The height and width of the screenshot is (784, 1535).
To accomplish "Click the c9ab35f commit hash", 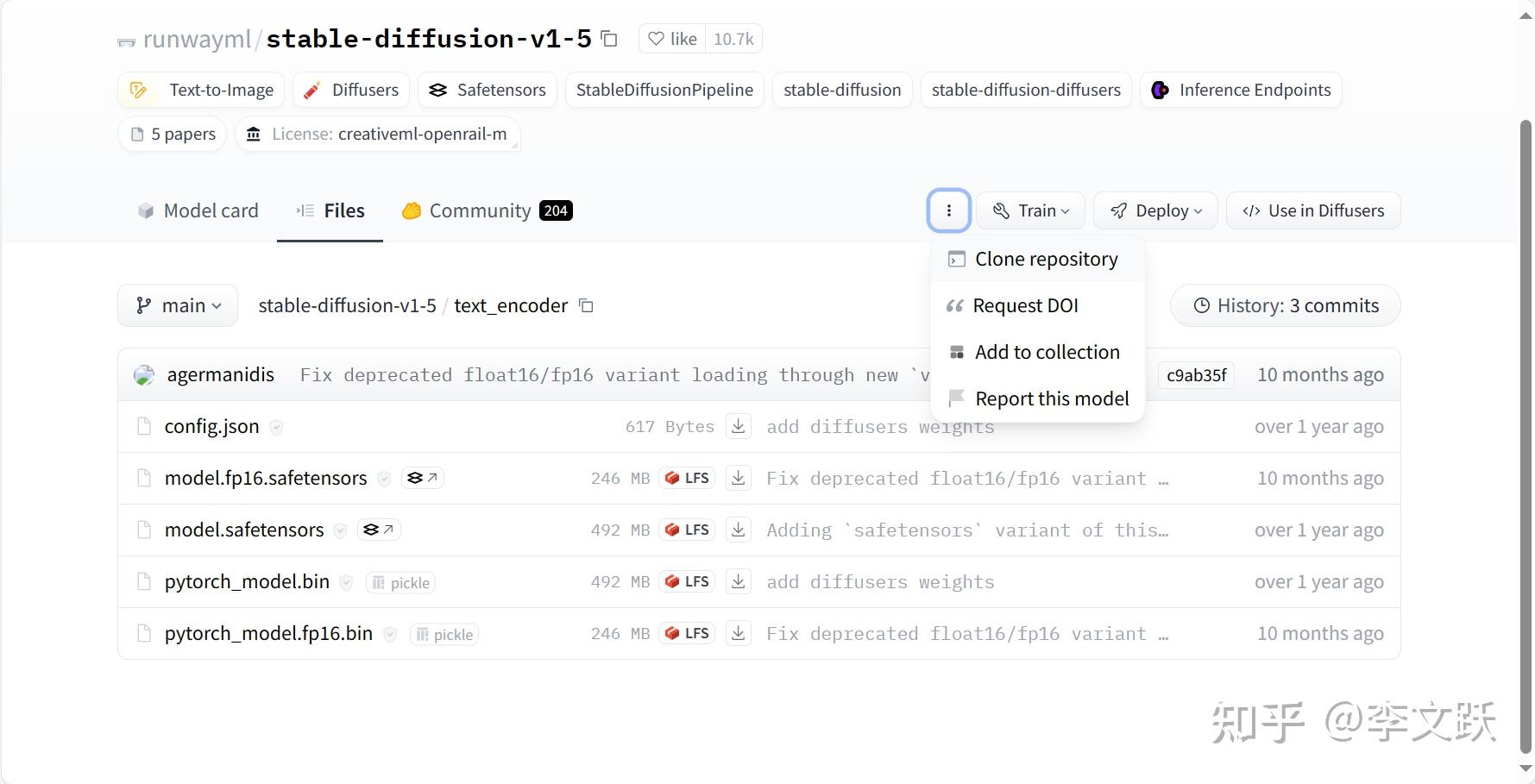I will [1195, 374].
